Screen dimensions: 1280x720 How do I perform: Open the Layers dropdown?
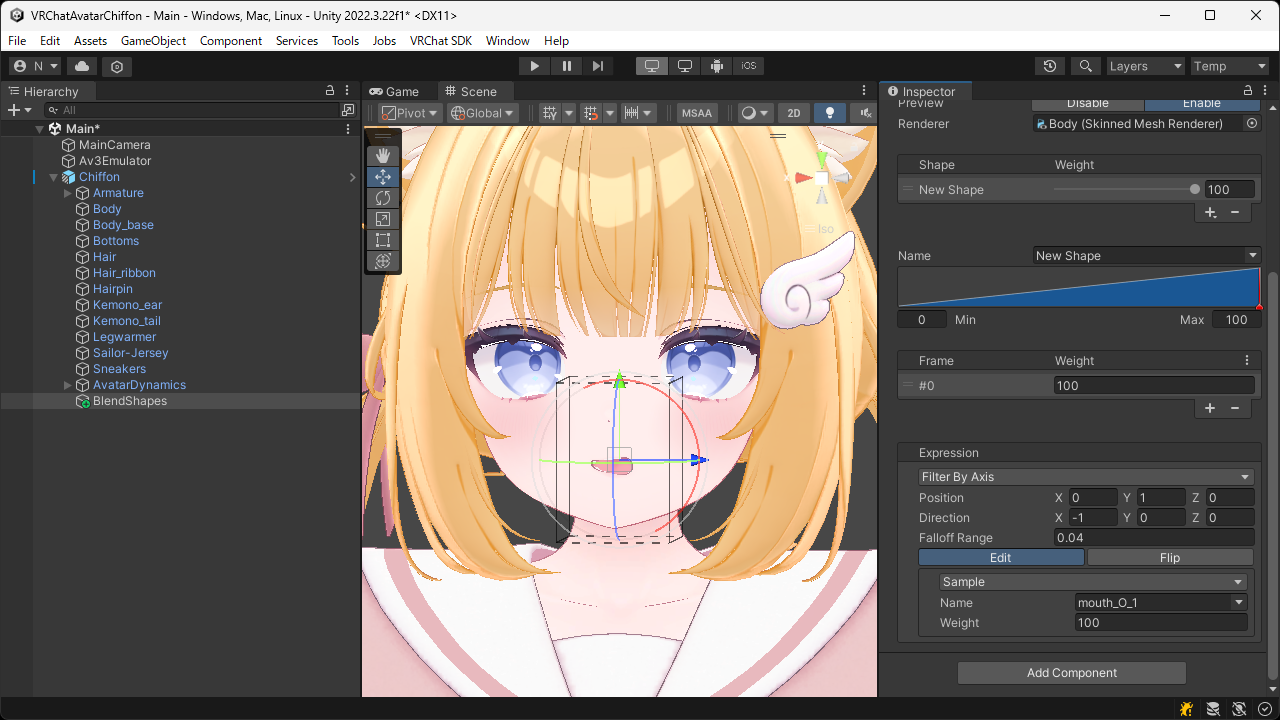[x=1145, y=66]
